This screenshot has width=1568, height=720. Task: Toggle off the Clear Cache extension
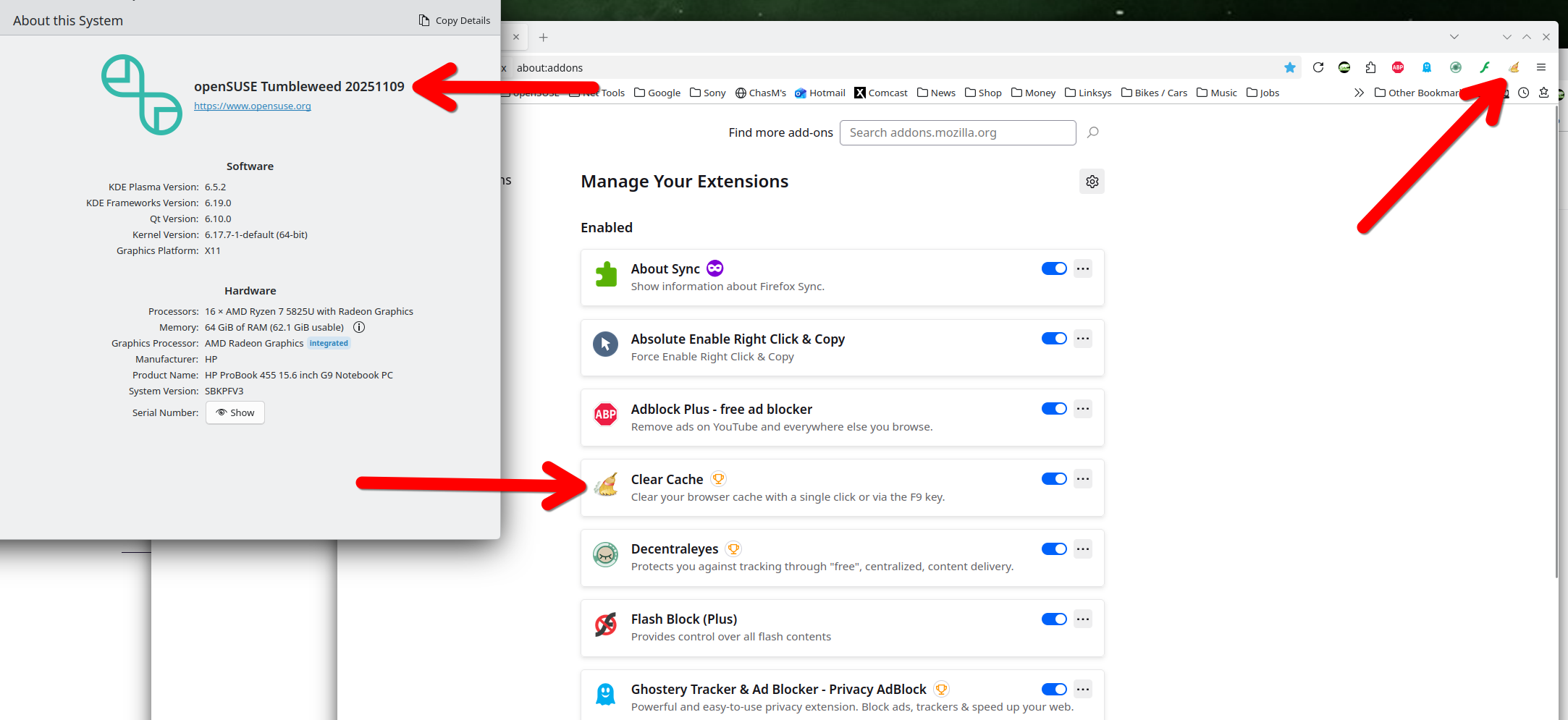[1053, 479]
